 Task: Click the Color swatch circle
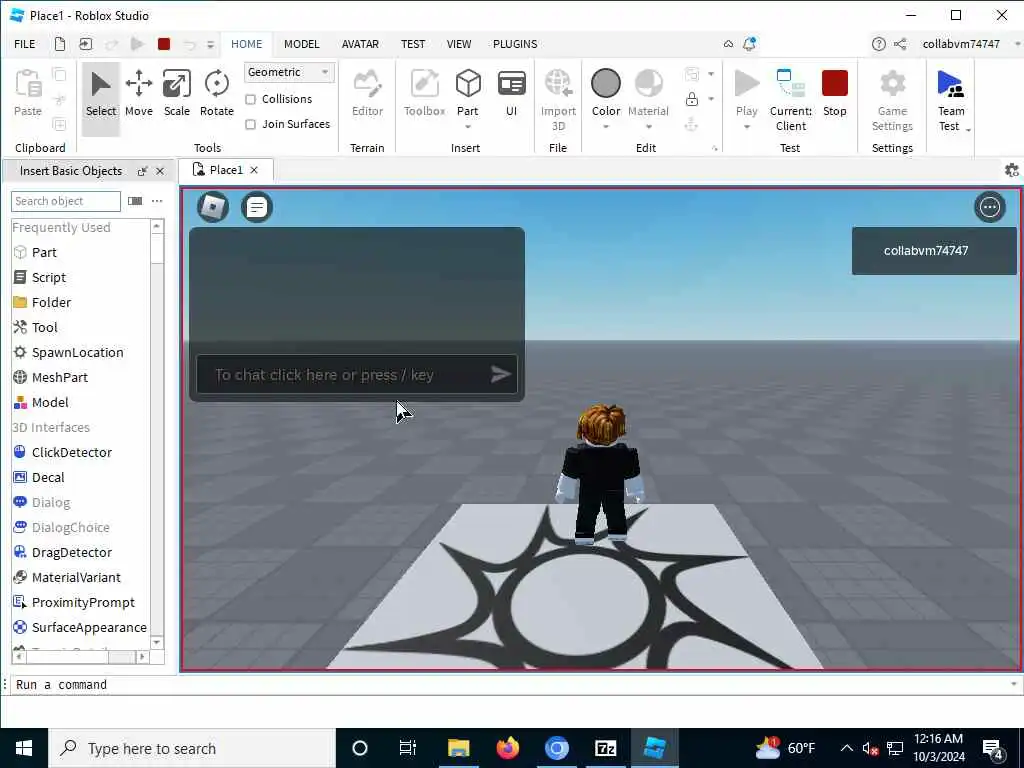click(605, 84)
